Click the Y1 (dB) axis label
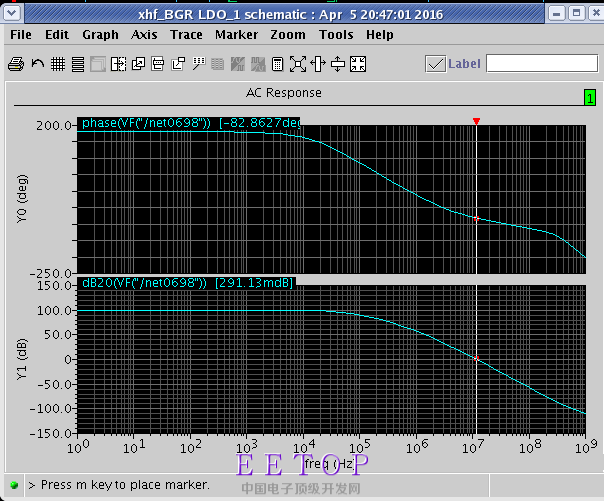 coord(22,359)
